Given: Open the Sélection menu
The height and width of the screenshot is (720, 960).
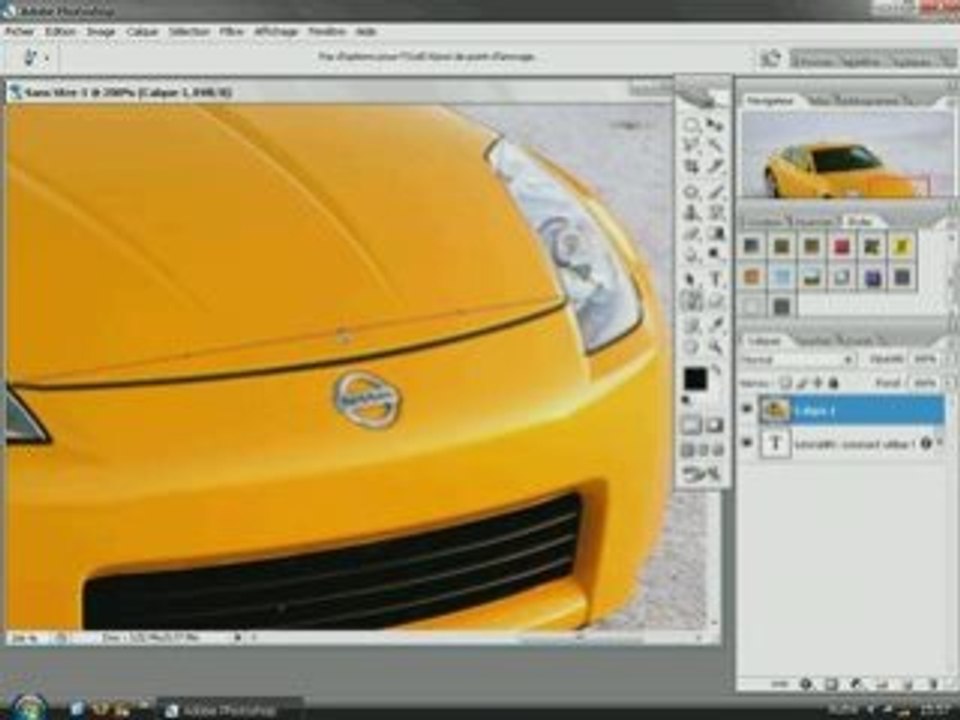Looking at the screenshot, I should tap(189, 31).
